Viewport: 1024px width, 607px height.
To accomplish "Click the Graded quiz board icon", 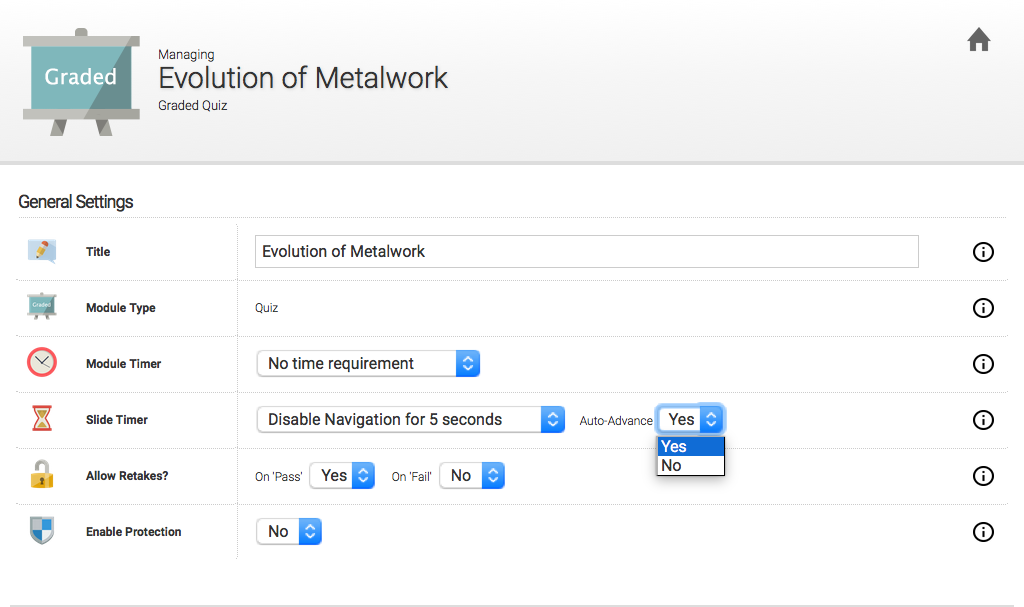I will pyautogui.click(x=81, y=82).
